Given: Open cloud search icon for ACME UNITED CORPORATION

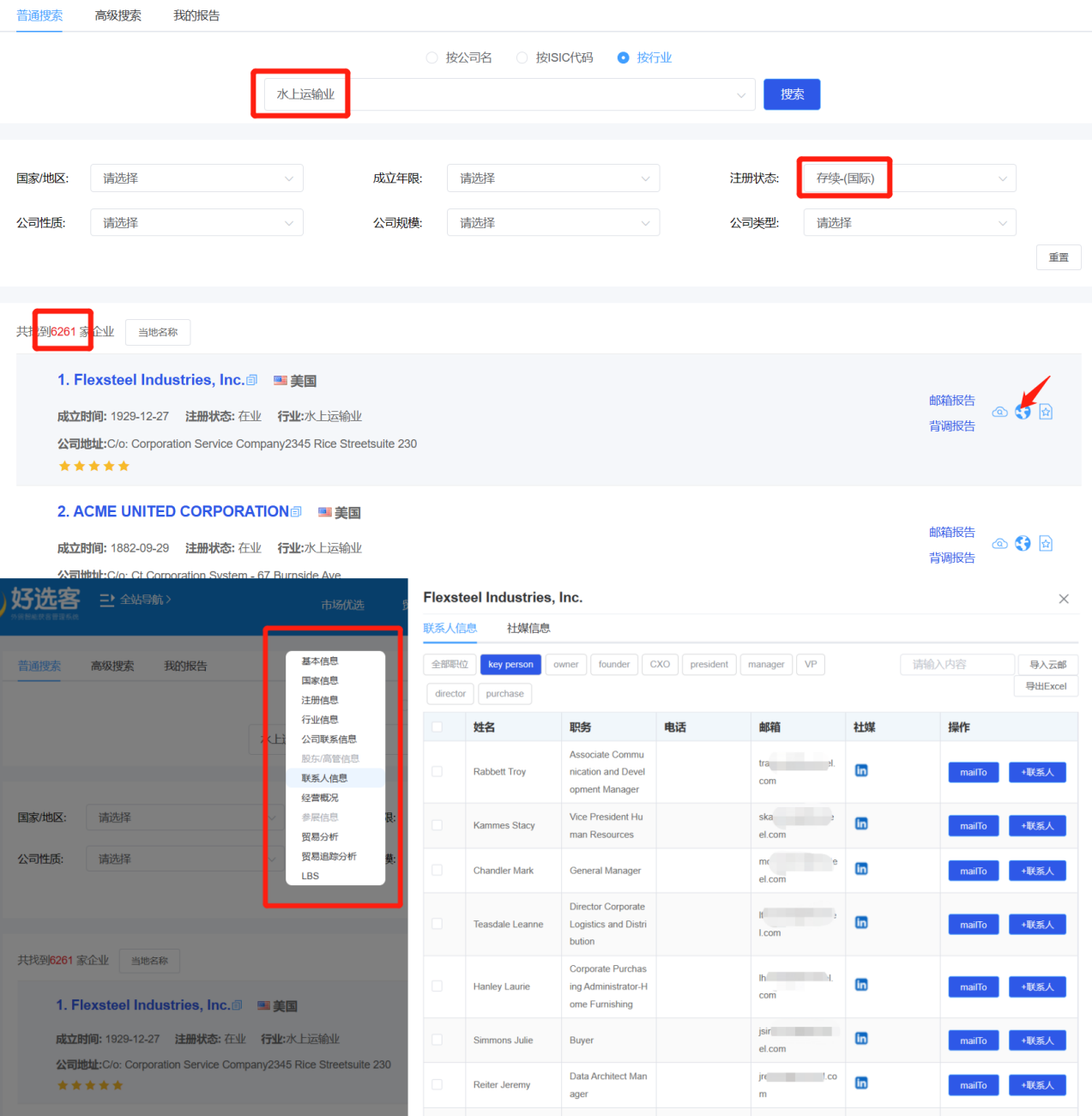Looking at the screenshot, I should (x=999, y=544).
